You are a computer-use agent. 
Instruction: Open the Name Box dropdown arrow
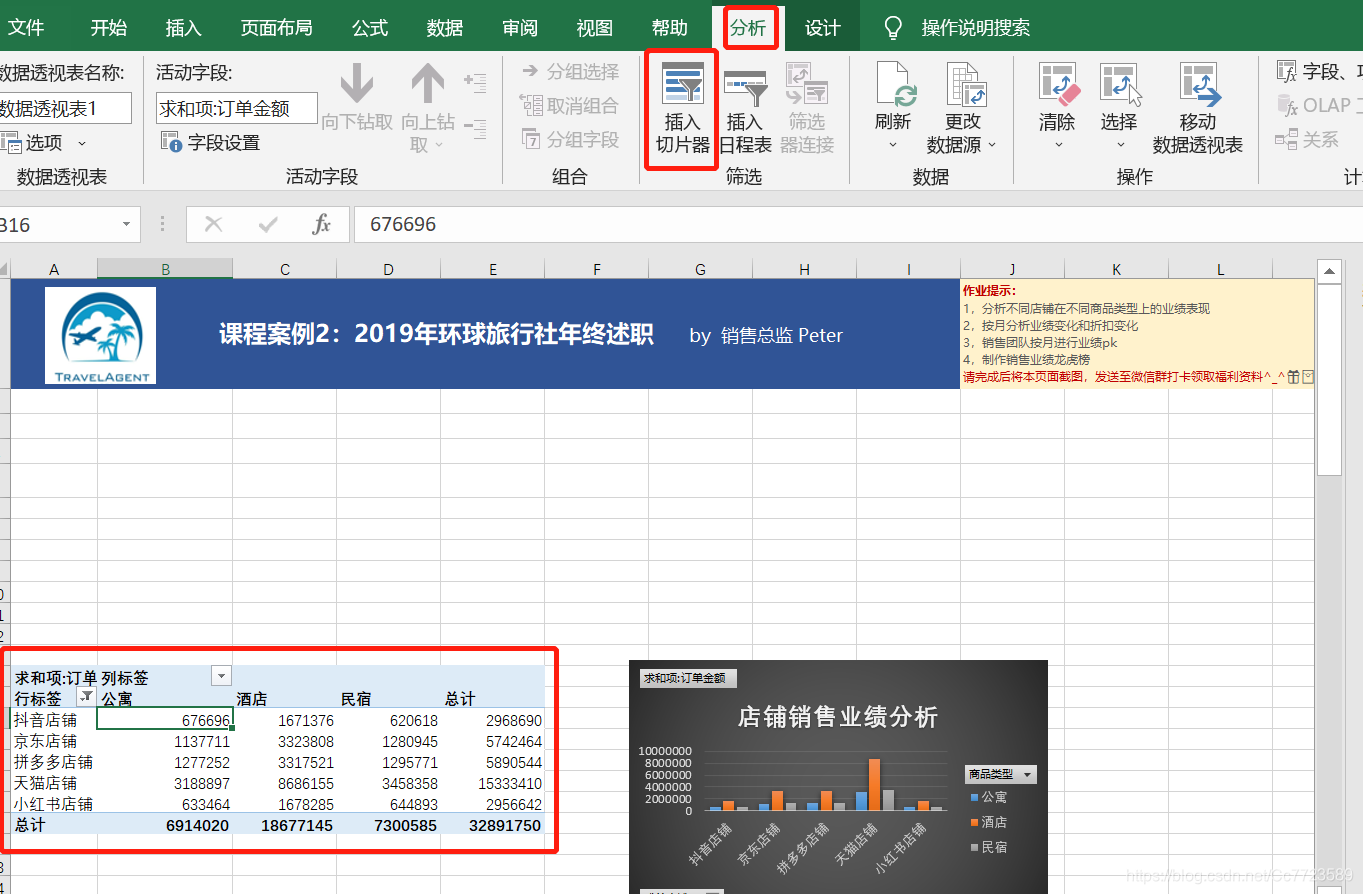[x=127, y=225]
